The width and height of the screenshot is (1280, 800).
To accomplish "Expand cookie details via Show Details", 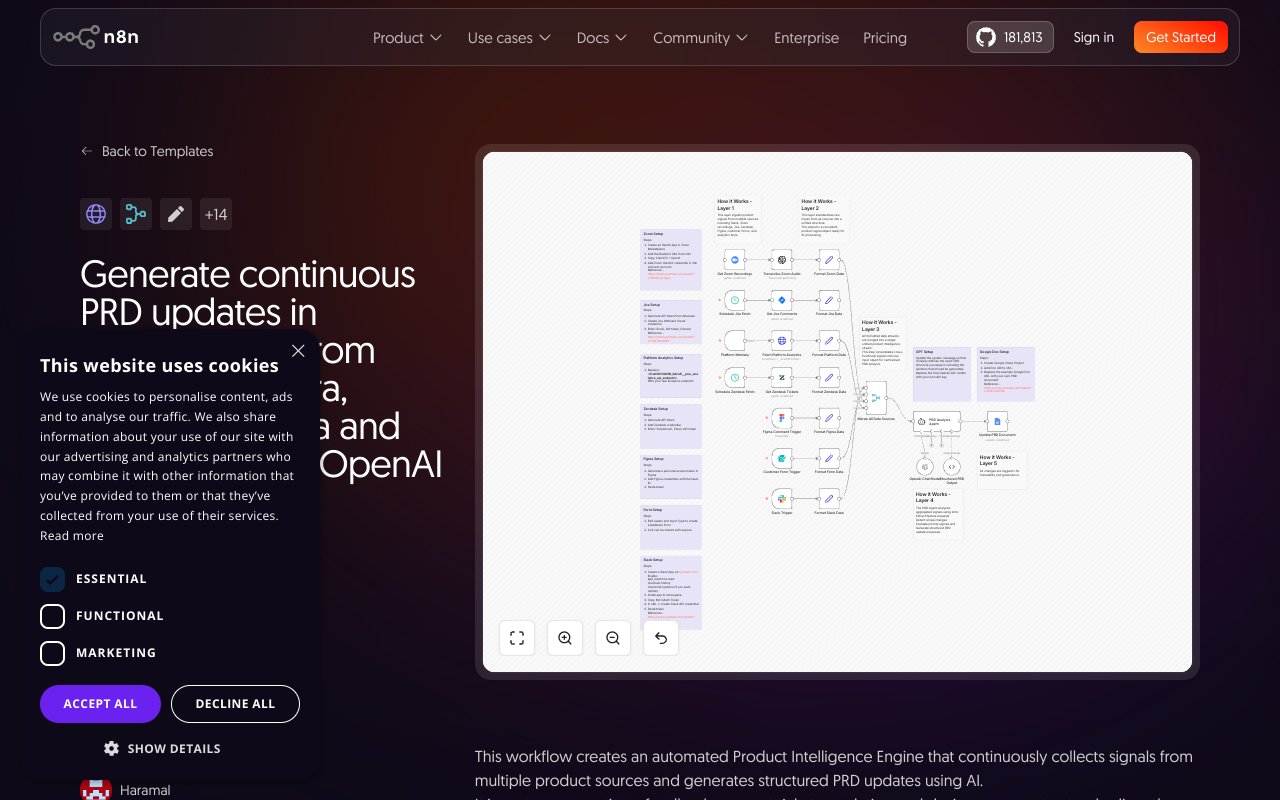I will tap(162, 748).
